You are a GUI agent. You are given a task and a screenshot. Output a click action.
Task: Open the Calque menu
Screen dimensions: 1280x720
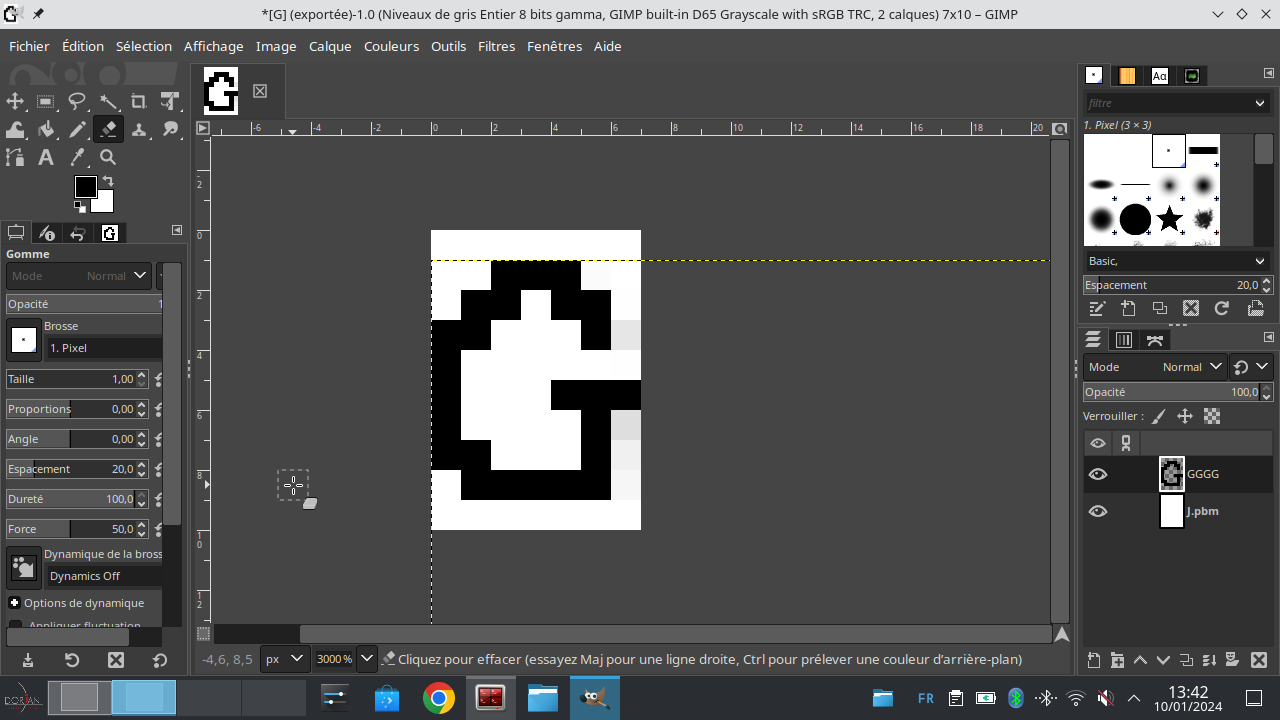(330, 46)
